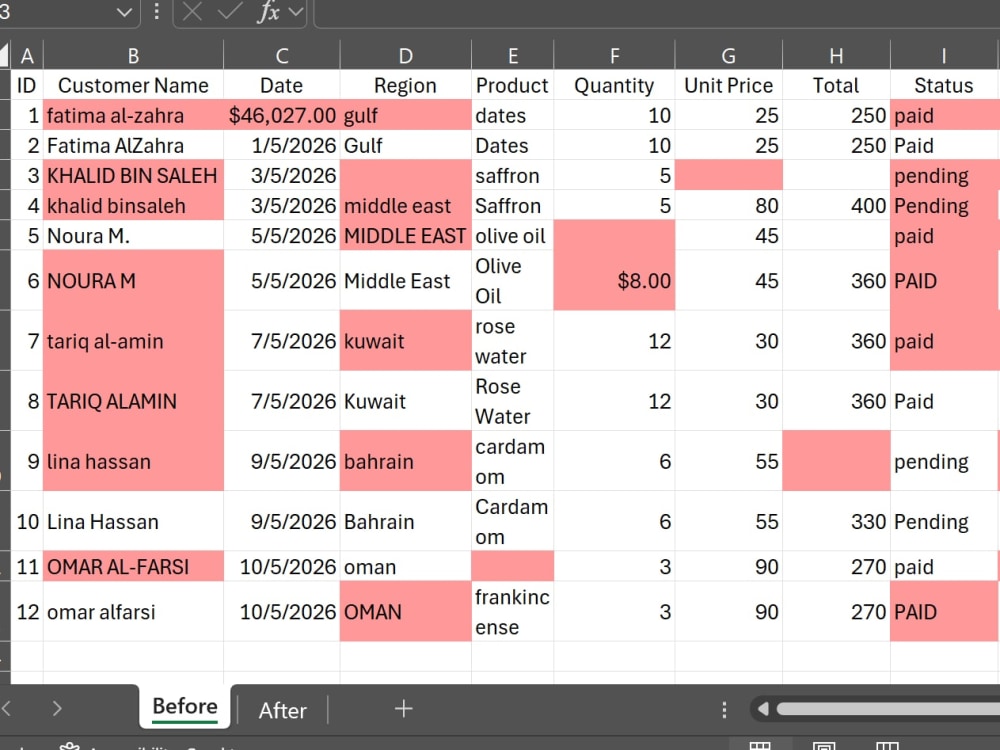Open the vertical dots beside the Name Box
The image size is (1000, 750).
point(156,11)
